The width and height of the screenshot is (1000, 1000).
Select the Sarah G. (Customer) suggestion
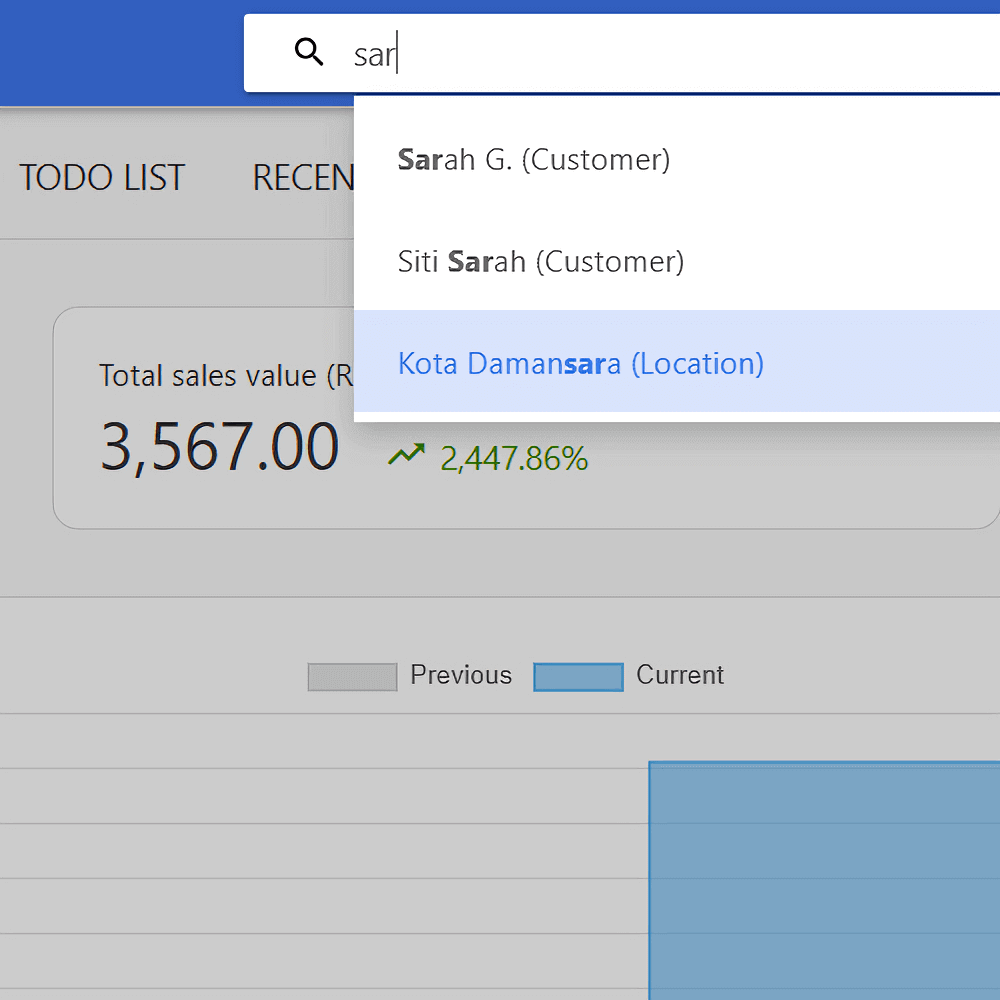click(534, 159)
